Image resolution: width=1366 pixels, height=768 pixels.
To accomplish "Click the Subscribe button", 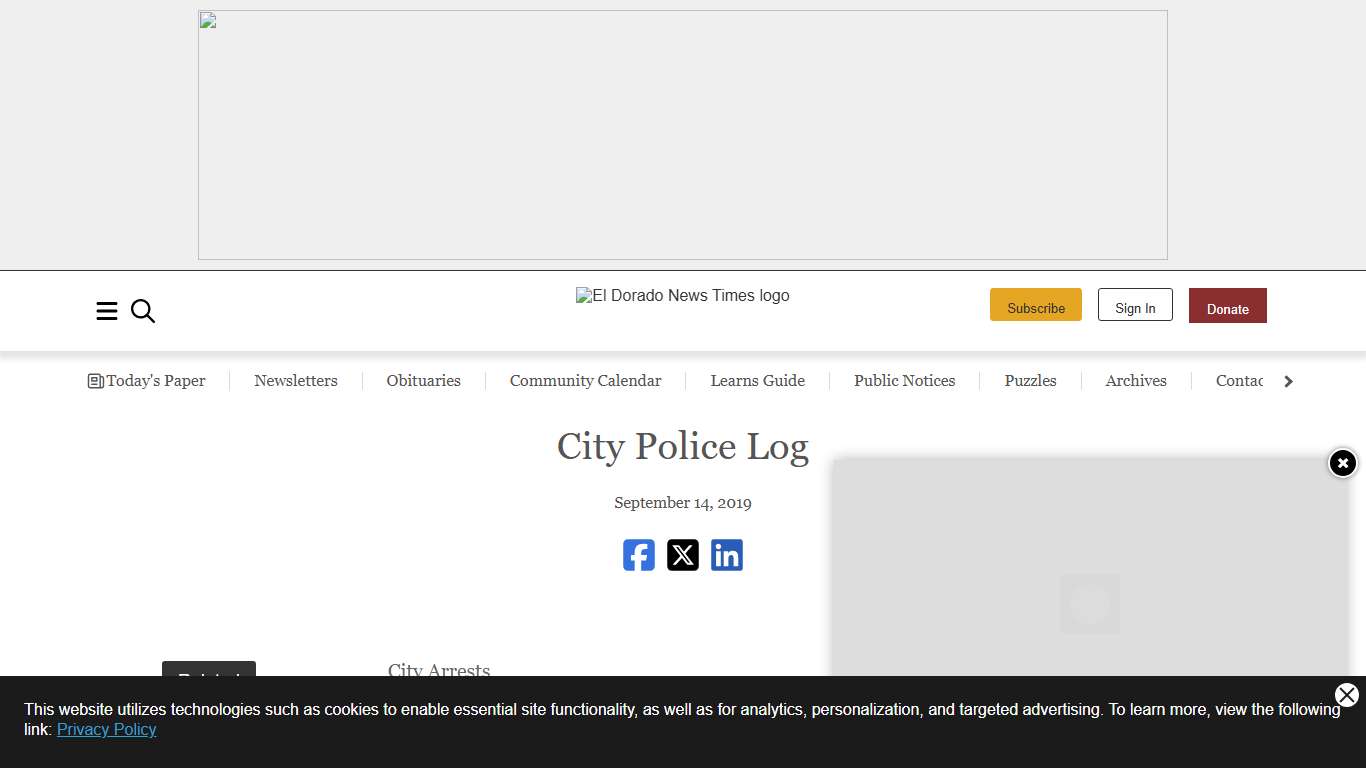I will [x=1035, y=306].
